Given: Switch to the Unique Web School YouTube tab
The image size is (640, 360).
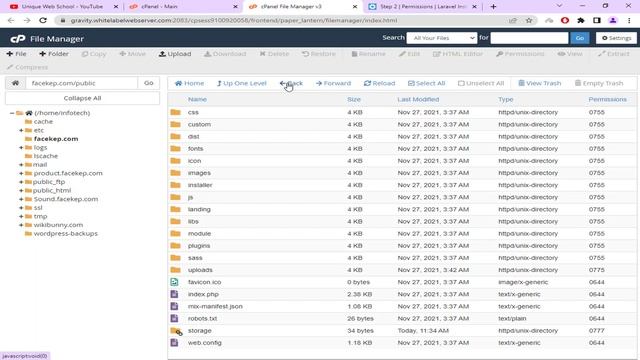Looking at the screenshot, I should 62,7.
